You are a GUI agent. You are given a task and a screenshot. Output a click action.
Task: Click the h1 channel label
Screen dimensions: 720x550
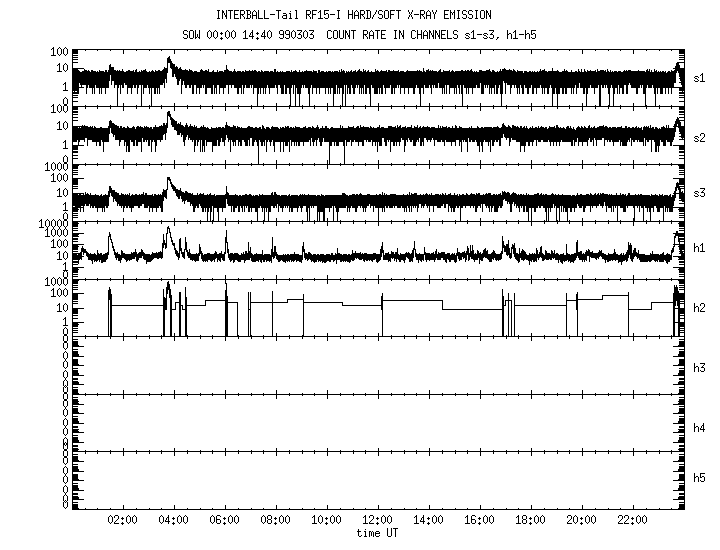(700, 250)
